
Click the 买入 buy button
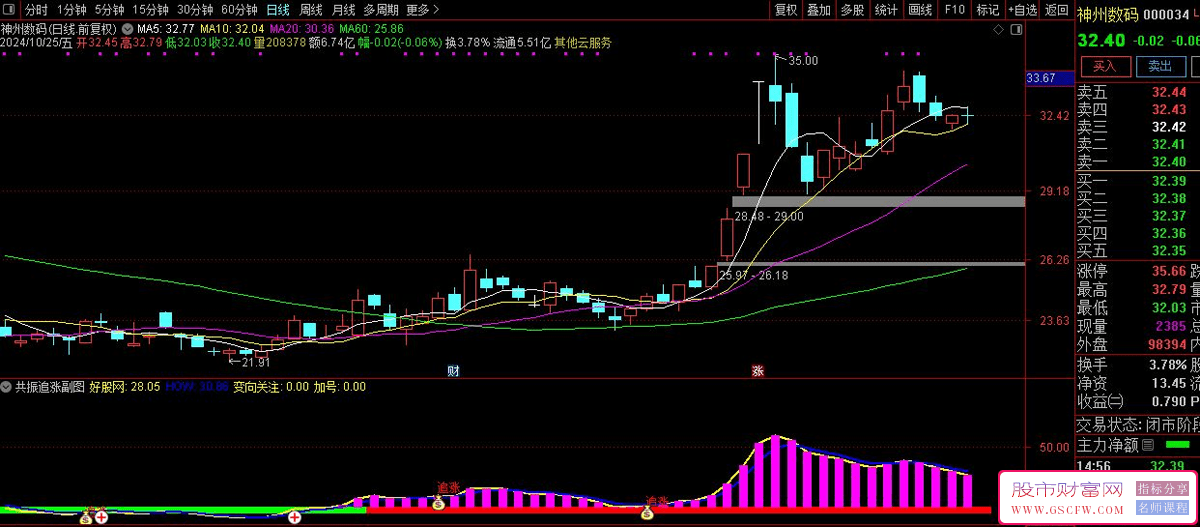(1104, 66)
